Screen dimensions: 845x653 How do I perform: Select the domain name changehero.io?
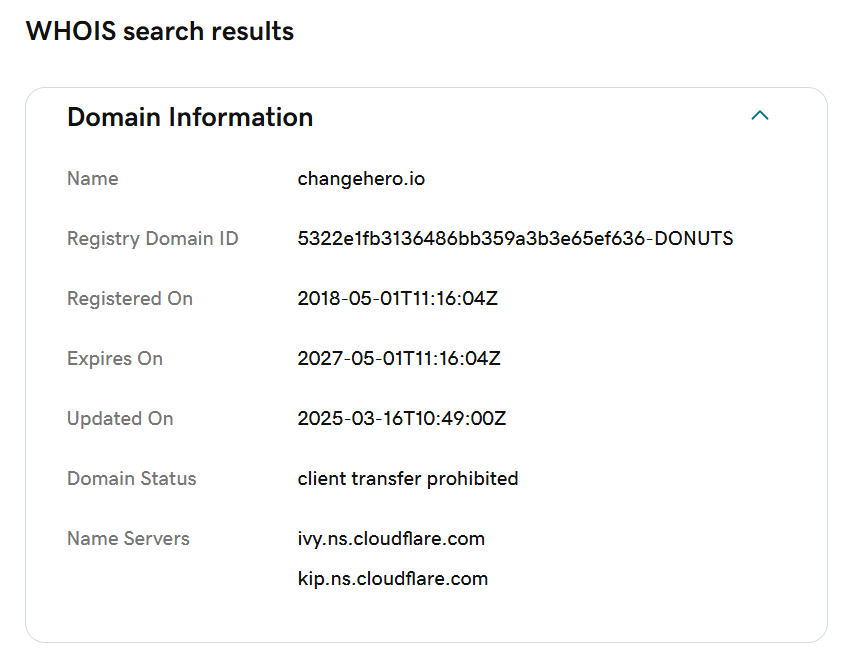[361, 178]
